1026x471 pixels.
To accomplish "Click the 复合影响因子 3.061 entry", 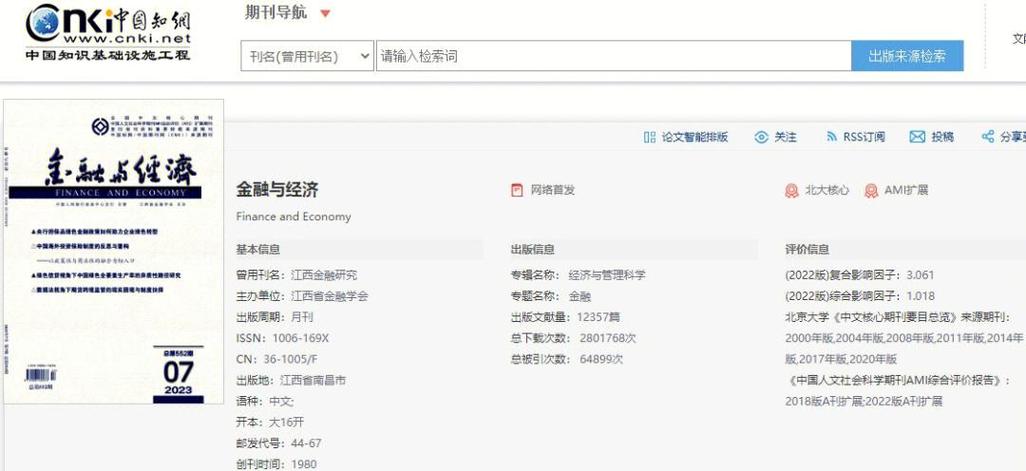I will pos(860,275).
